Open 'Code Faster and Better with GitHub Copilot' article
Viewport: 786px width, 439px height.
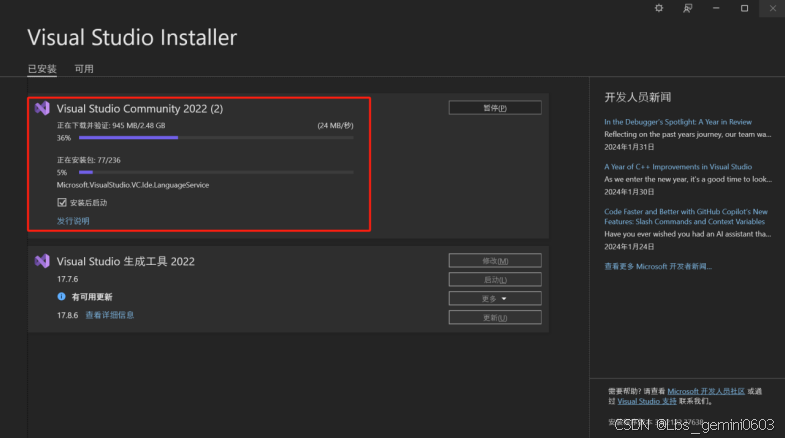686,216
